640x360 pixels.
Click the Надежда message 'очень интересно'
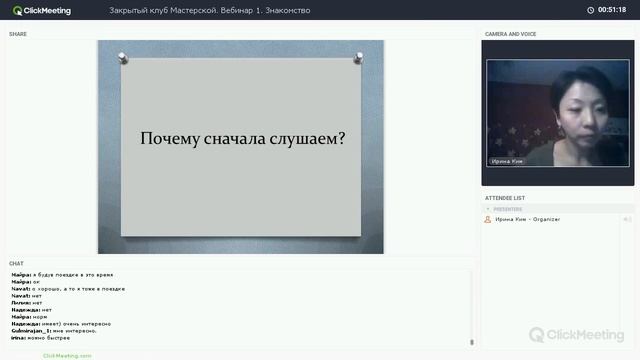[x=61, y=324]
